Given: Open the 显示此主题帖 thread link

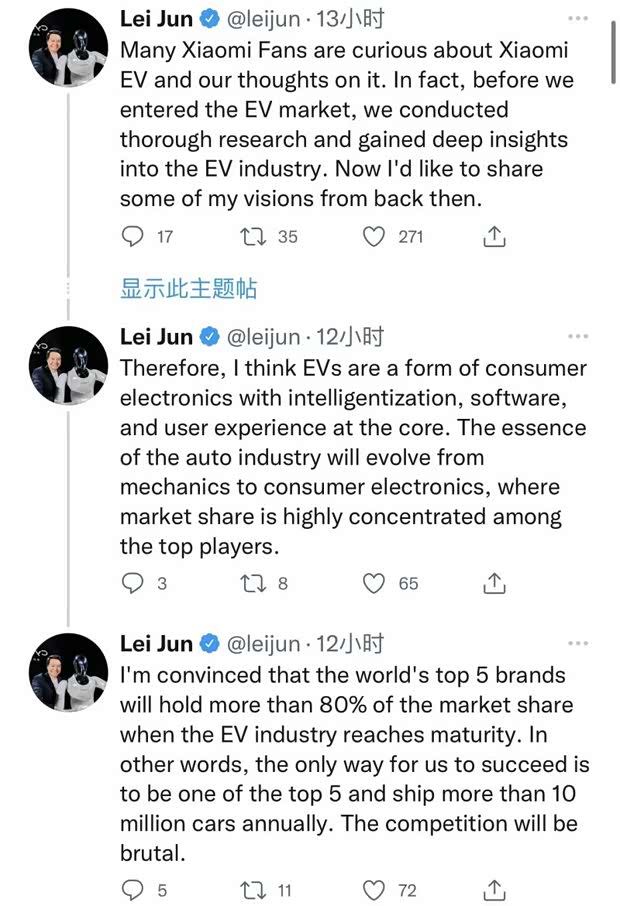Looking at the screenshot, I should tap(188, 289).
